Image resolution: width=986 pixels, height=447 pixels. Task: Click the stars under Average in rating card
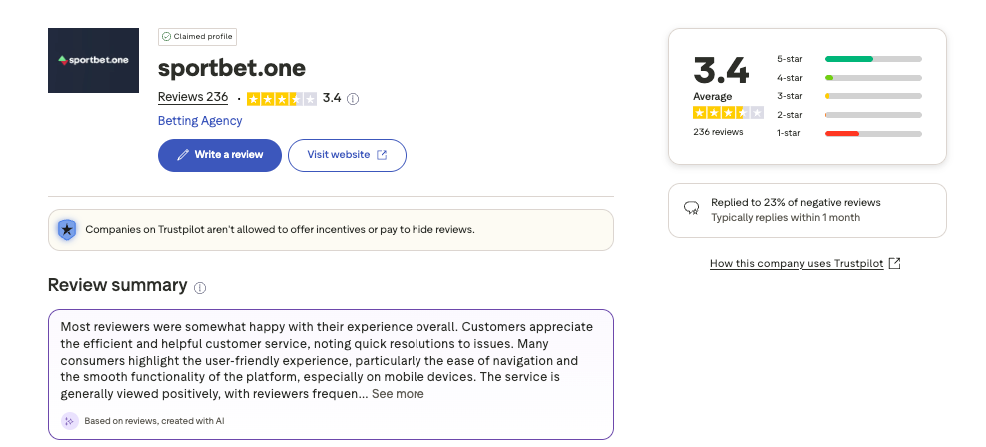click(x=720, y=113)
